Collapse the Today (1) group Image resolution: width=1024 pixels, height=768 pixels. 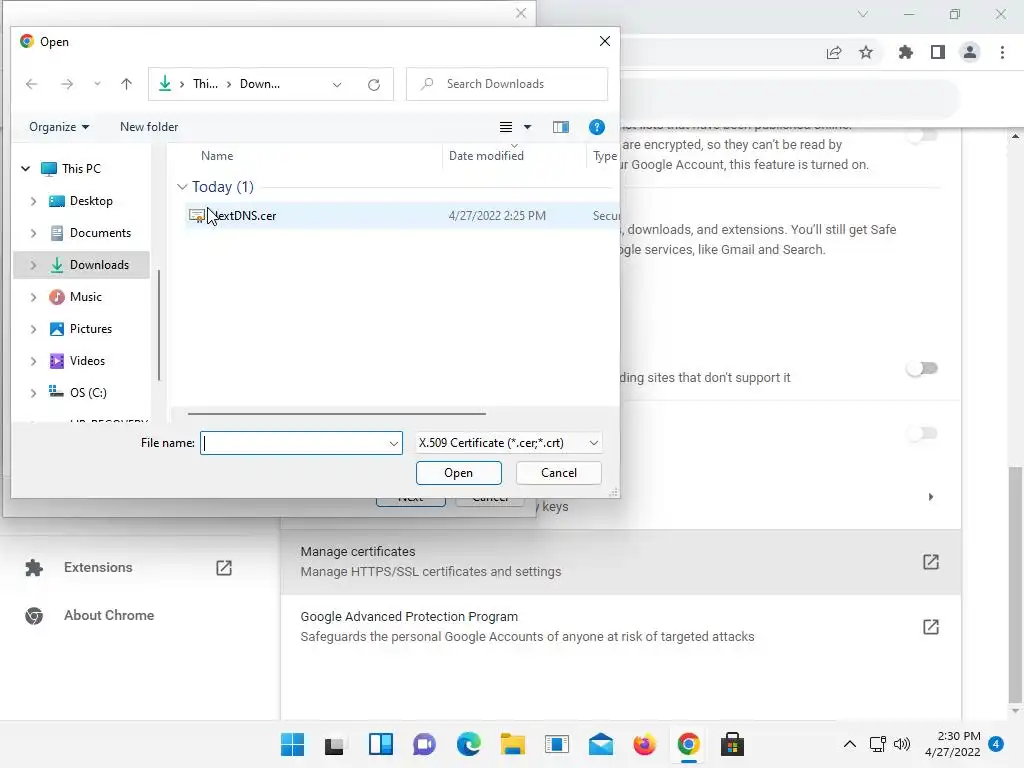click(x=182, y=187)
